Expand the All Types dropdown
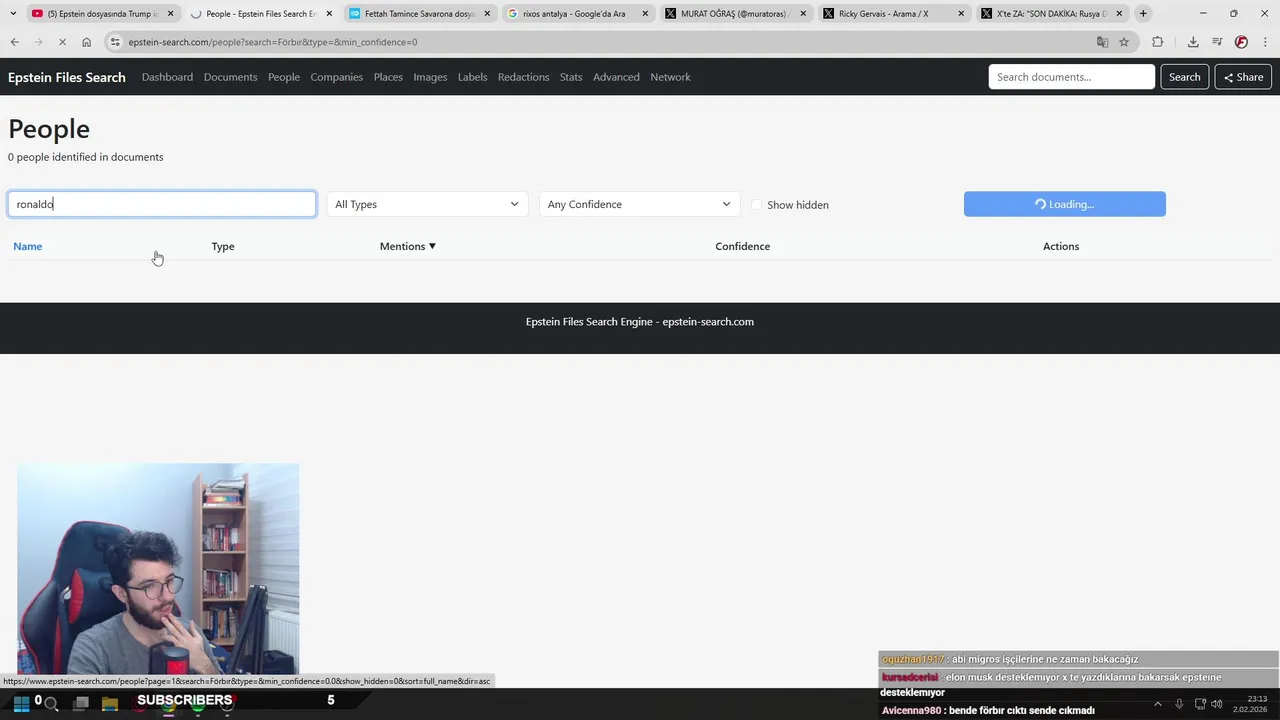This screenshot has height=720, width=1280. 428,204
